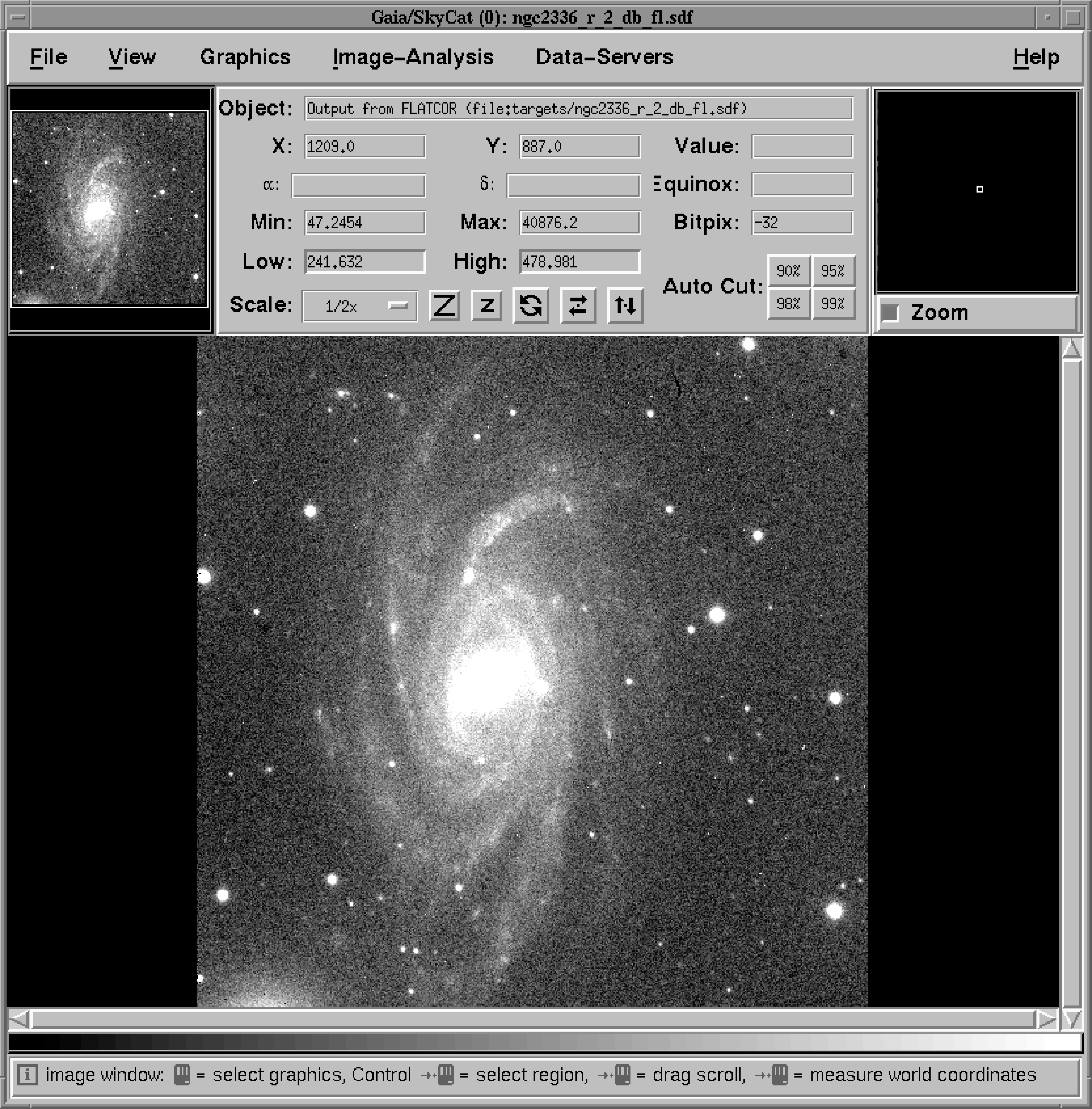Screen dimensions: 1092x1109
Task: Click the alpha right ascension field
Action: point(358,185)
